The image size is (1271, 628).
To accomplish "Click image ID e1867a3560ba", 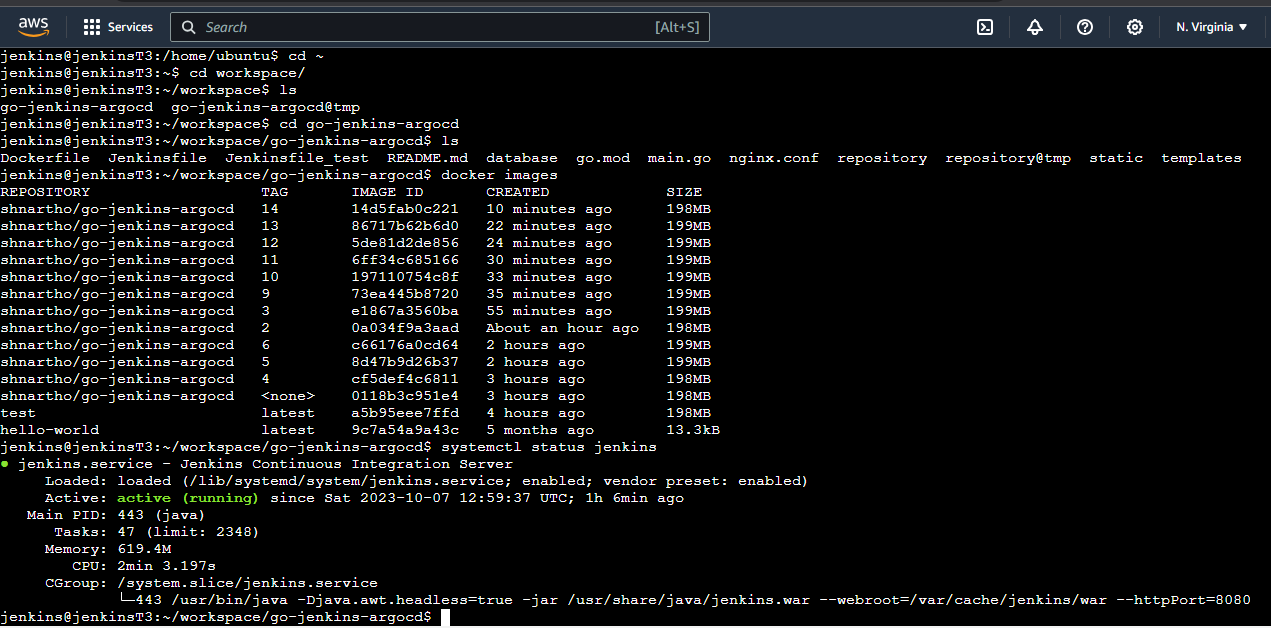I will pyautogui.click(x=405, y=311).
